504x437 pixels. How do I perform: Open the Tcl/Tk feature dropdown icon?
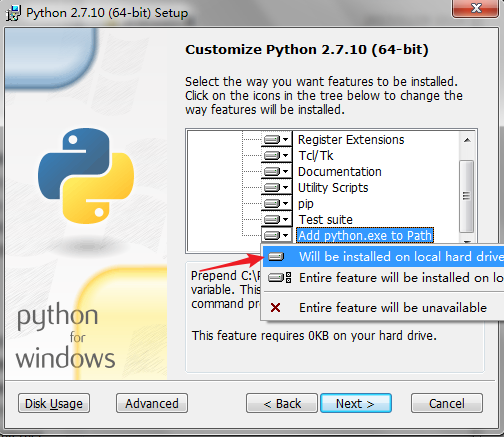276,155
